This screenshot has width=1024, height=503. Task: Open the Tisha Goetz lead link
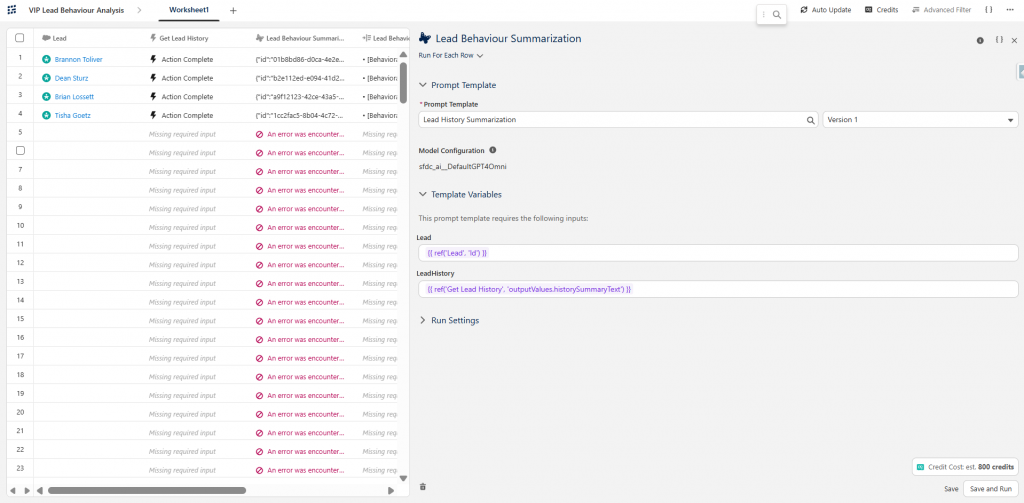pyautogui.click(x=72, y=115)
